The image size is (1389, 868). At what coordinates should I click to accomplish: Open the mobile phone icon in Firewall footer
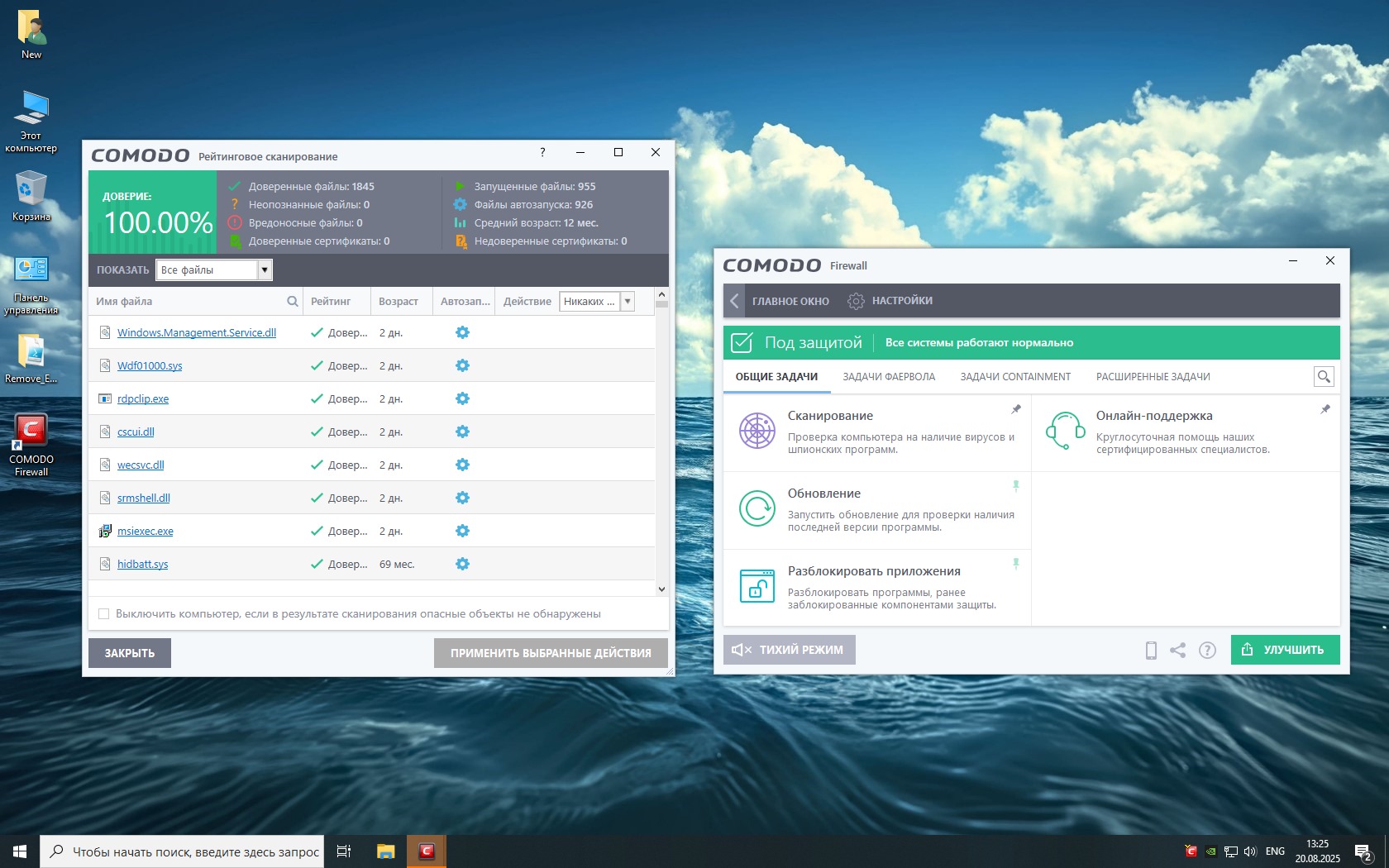click(x=1150, y=651)
